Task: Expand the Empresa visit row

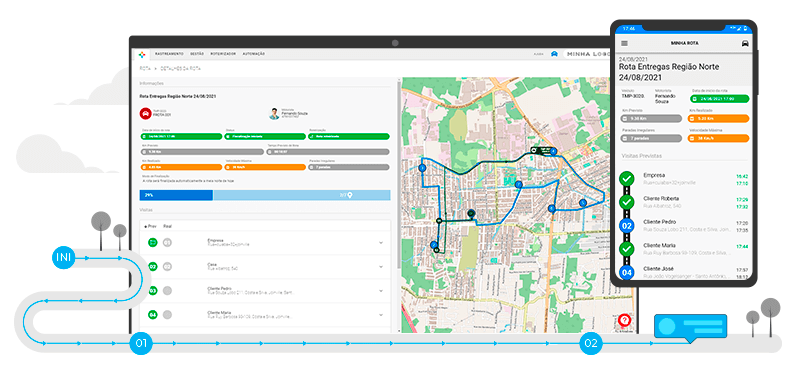Action: 381,243
